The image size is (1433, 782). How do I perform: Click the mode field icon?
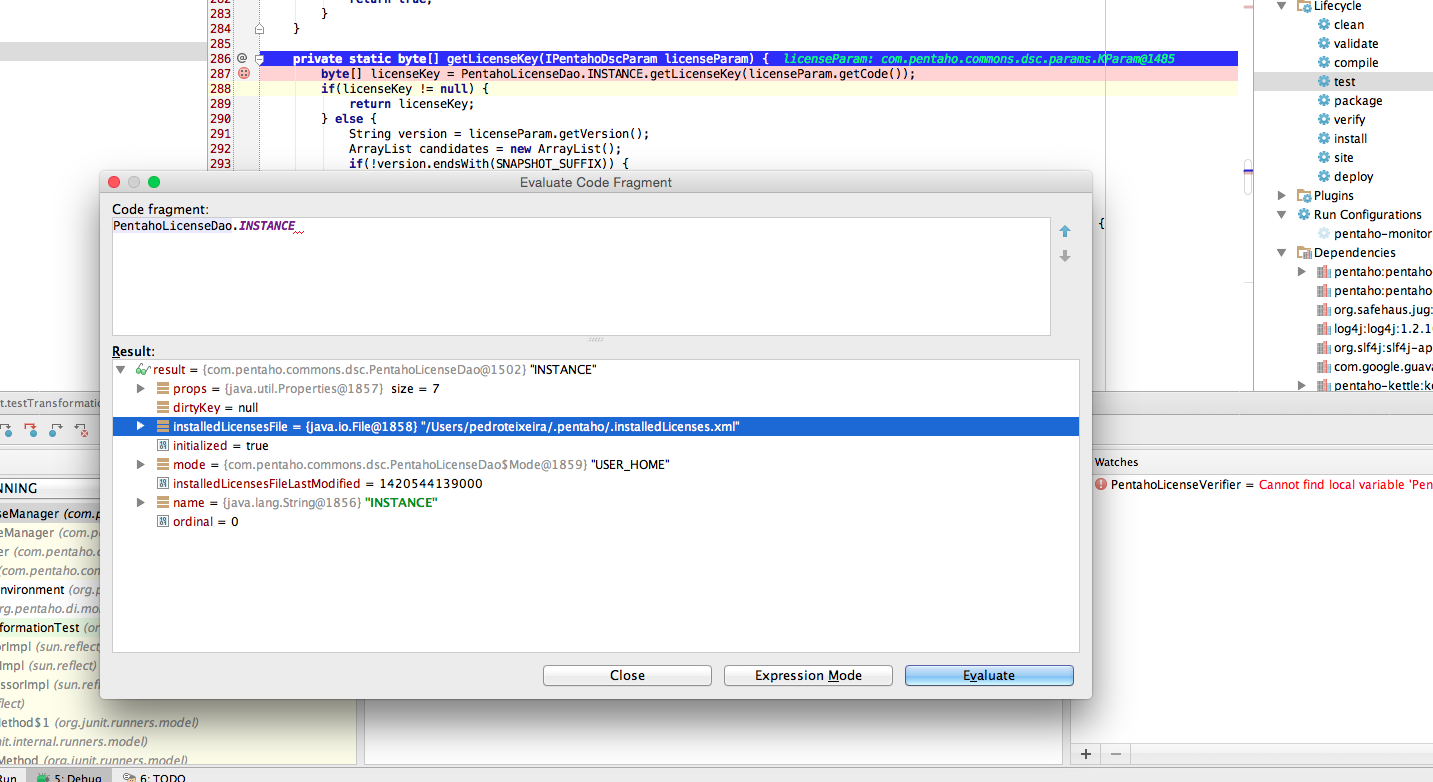pyautogui.click(x=163, y=465)
